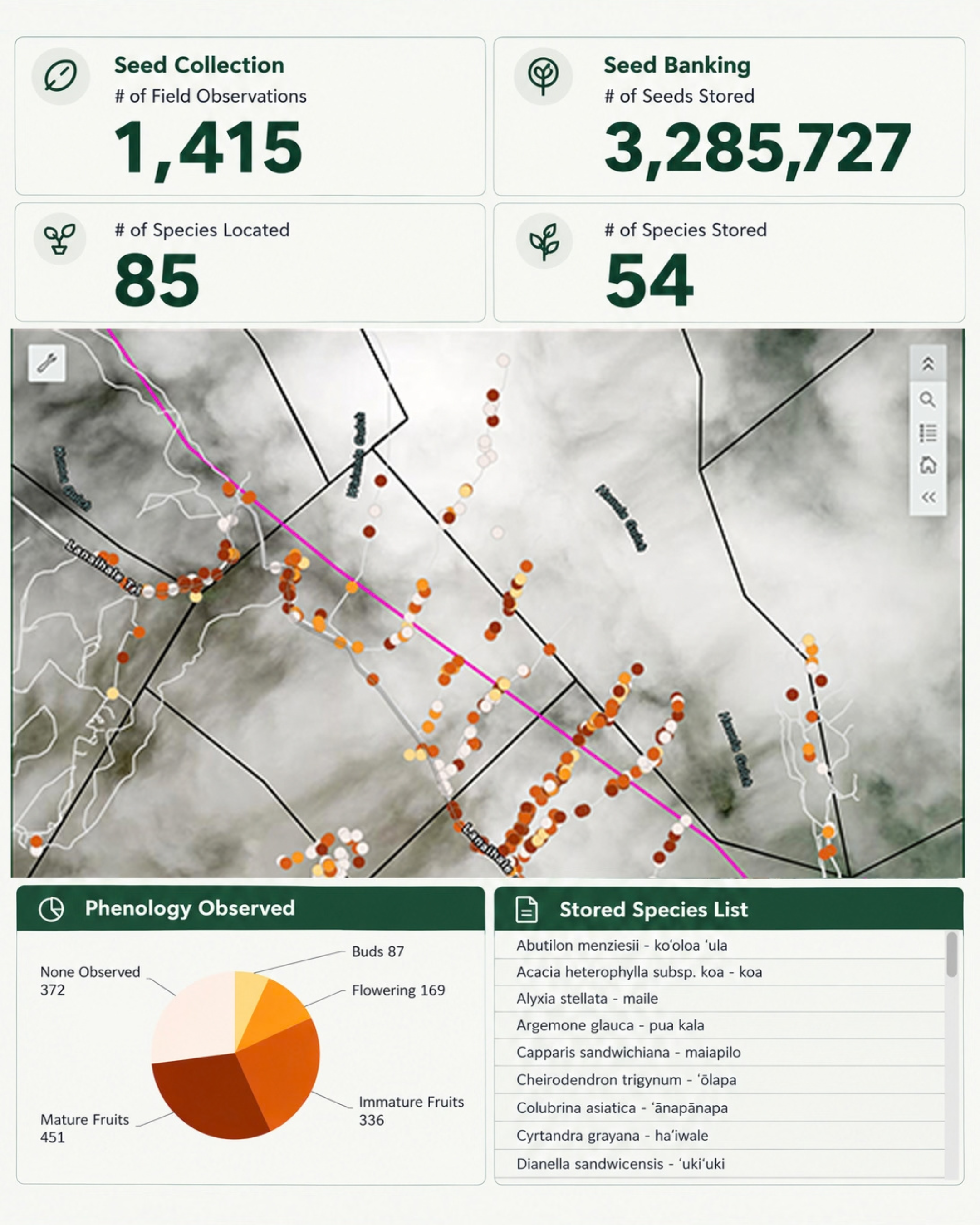Click the Flowering 169 label
This screenshot has width=980, height=1225.
pyautogui.click(x=398, y=990)
